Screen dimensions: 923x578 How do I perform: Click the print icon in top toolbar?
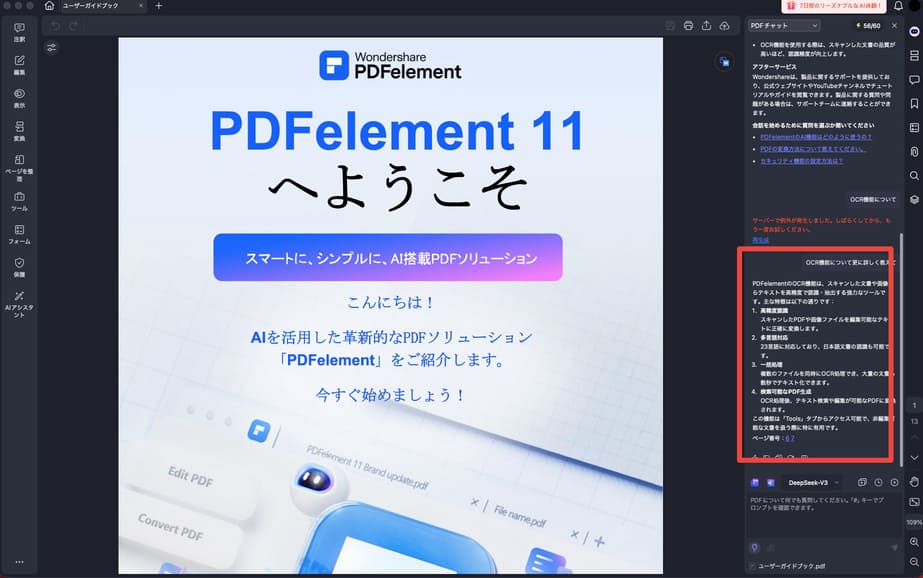[x=687, y=27]
